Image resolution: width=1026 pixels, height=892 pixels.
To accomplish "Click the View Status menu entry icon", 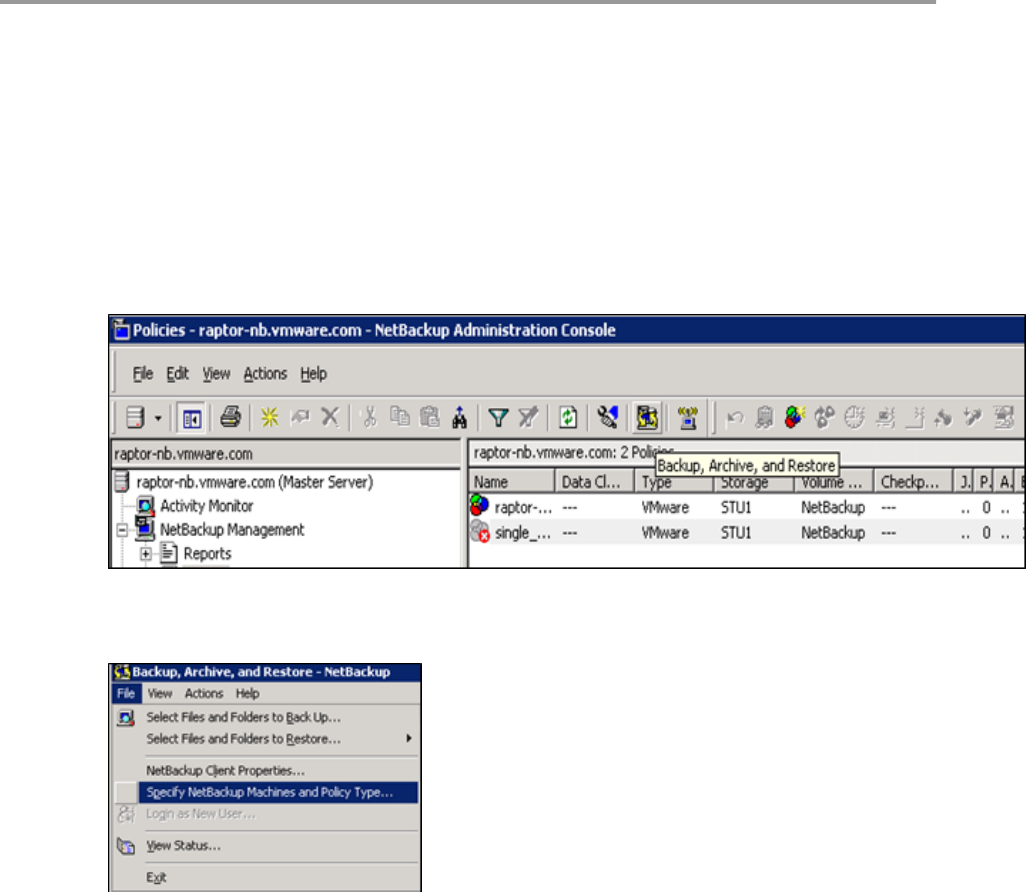I will click(126, 846).
